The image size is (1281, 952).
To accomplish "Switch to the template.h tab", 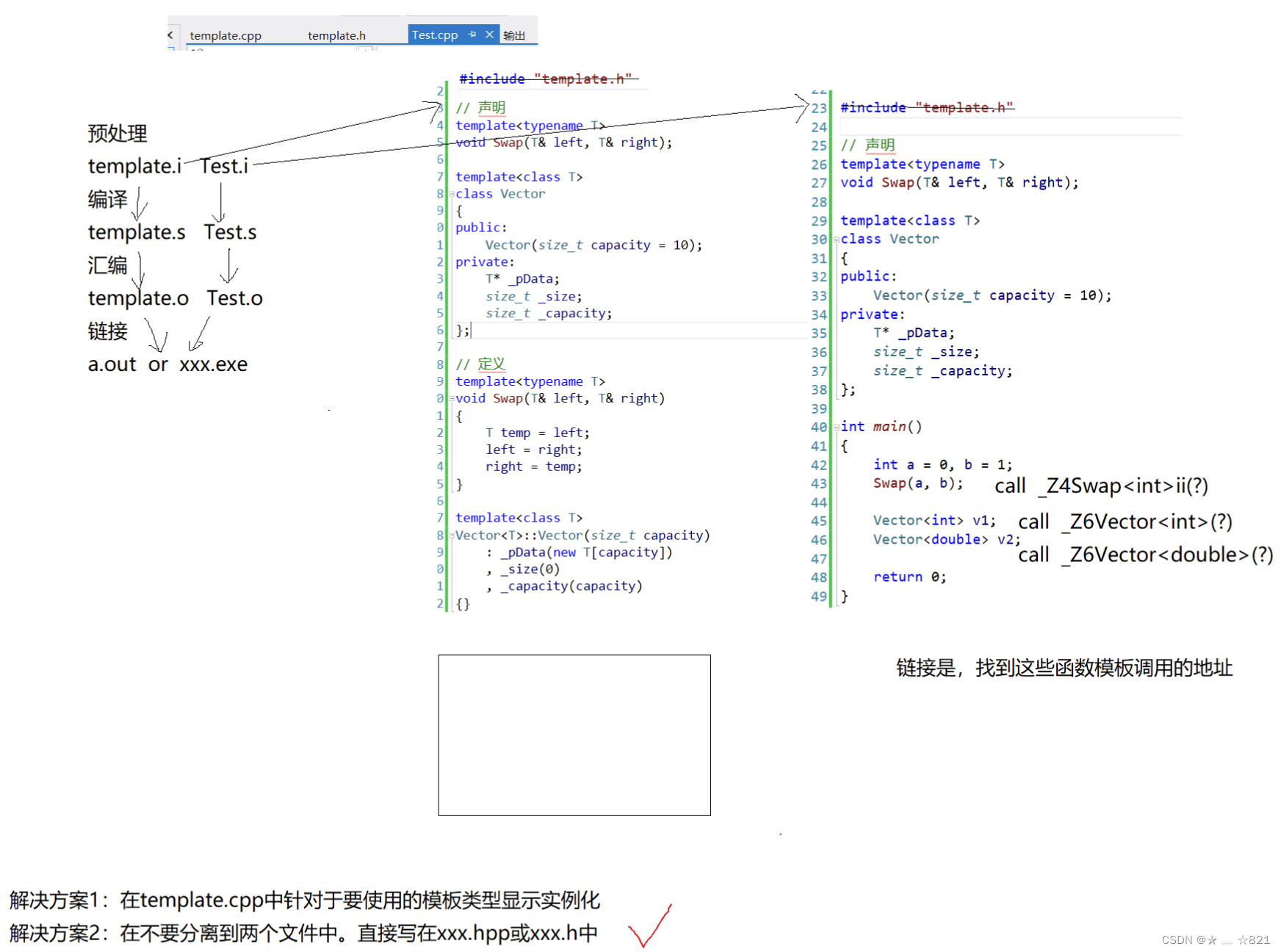I will click(336, 35).
